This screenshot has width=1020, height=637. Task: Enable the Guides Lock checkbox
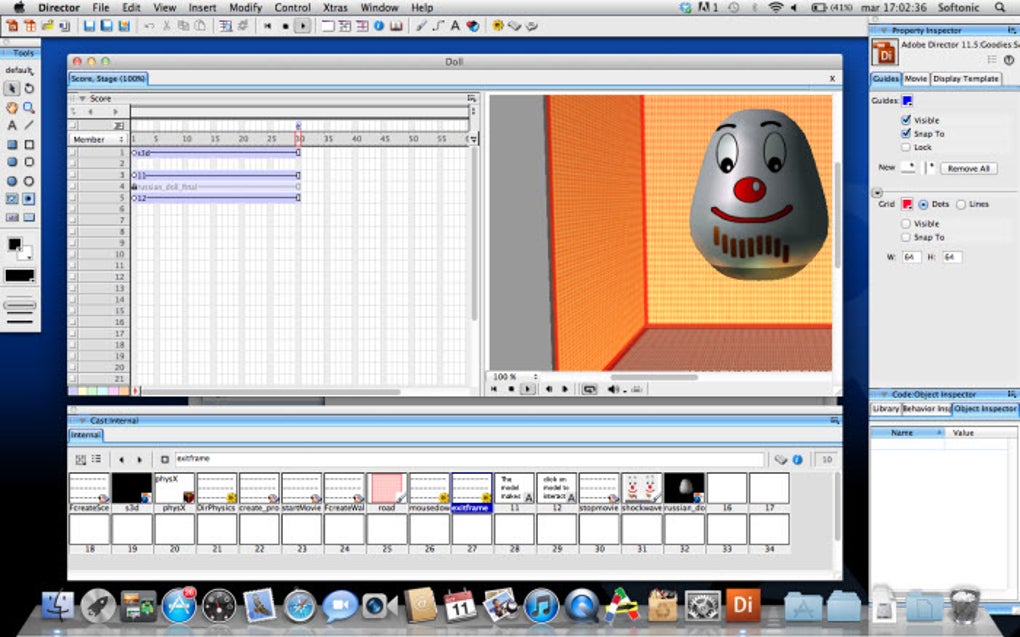point(906,147)
